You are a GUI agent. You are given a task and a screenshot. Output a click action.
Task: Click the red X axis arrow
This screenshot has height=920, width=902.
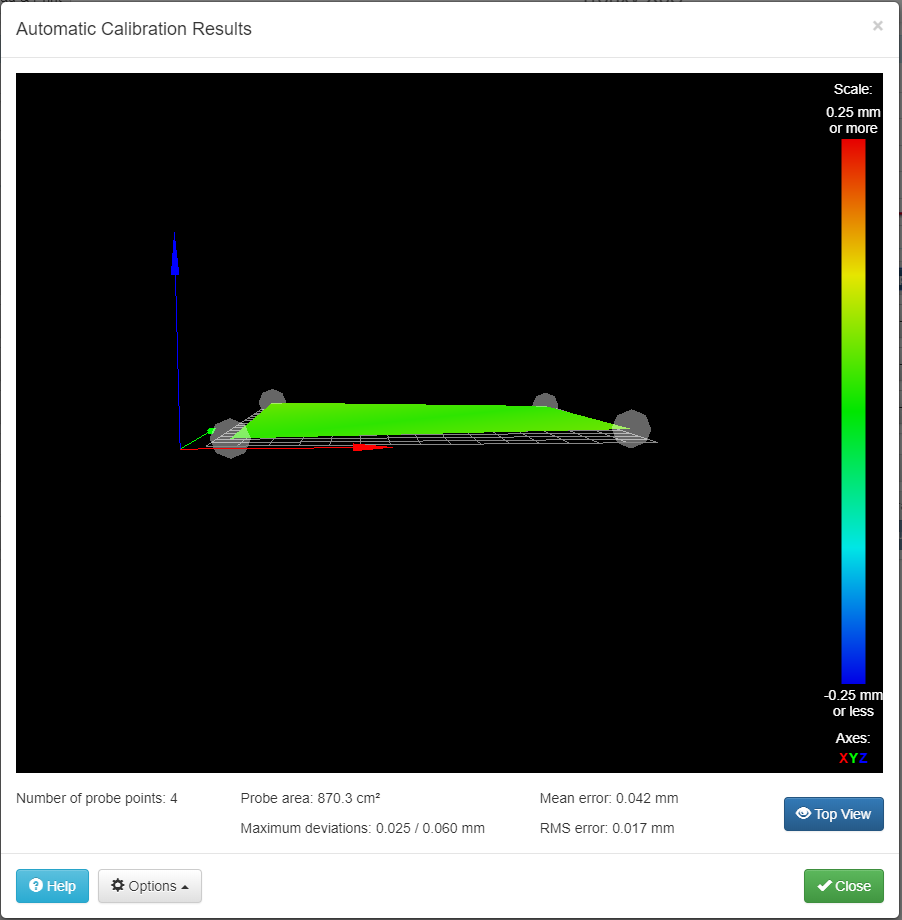pyautogui.click(x=371, y=448)
